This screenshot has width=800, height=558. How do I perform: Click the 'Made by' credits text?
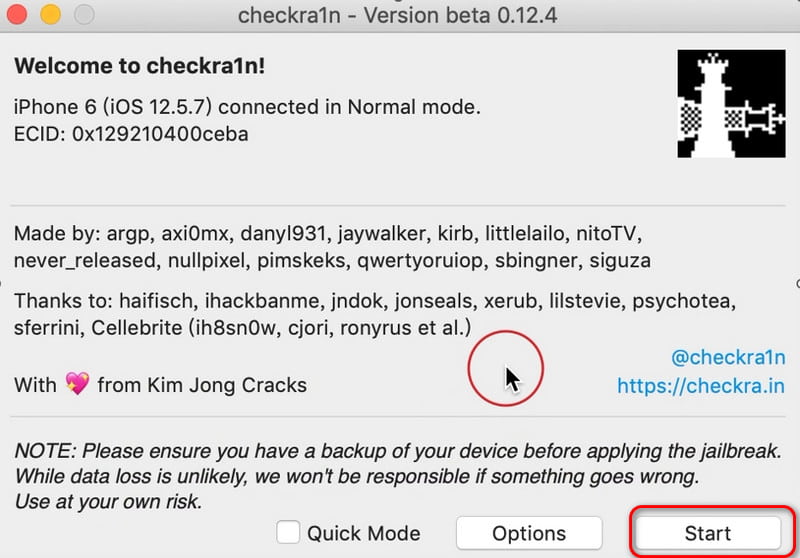[x=330, y=247]
